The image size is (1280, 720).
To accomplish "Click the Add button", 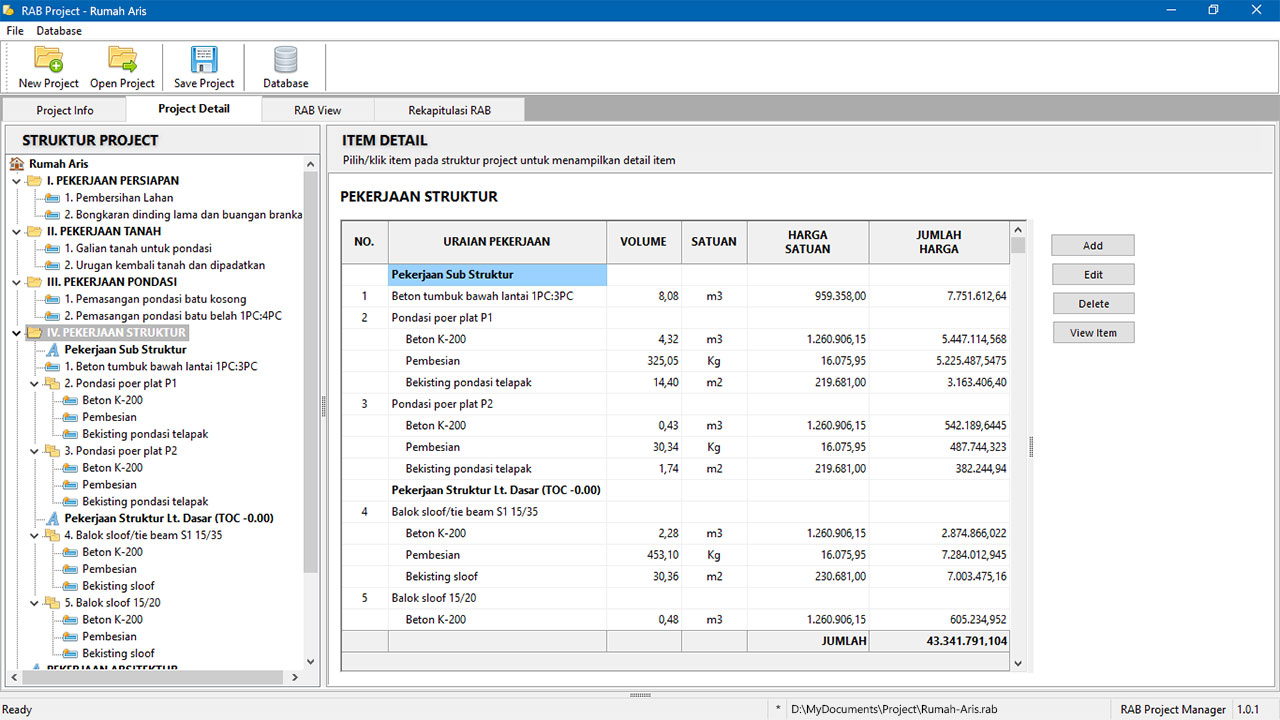I will [1093, 246].
